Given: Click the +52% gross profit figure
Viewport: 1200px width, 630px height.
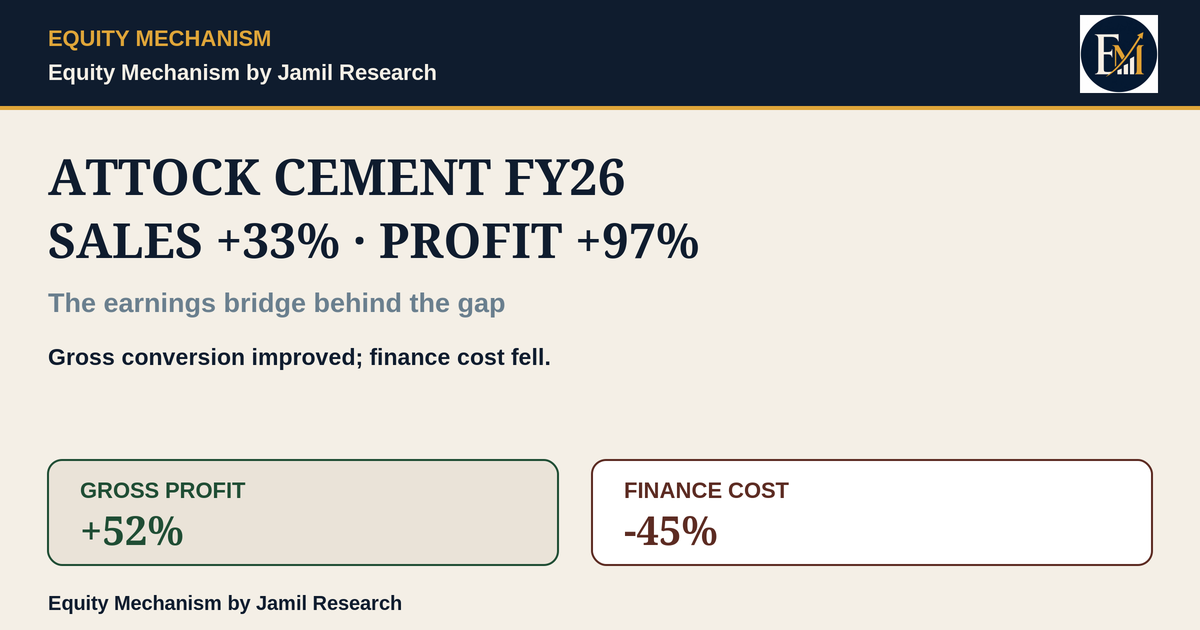Looking at the screenshot, I should [x=132, y=532].
